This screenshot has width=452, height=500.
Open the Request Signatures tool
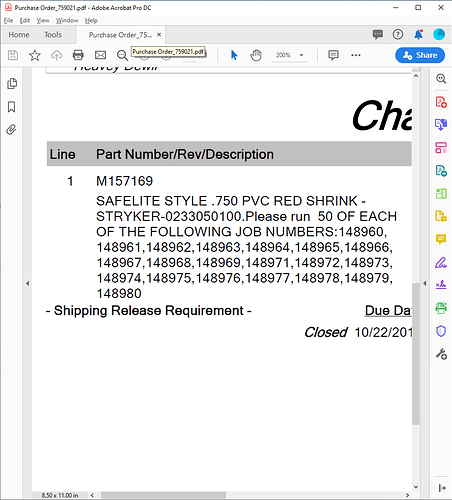(441, 285)
